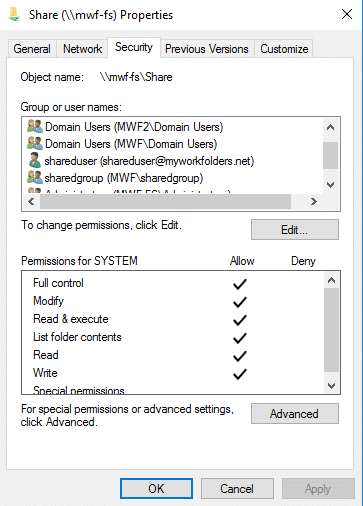The image size is (363, 506).
Task: Click the Cancel button
Action: point(237,489)
